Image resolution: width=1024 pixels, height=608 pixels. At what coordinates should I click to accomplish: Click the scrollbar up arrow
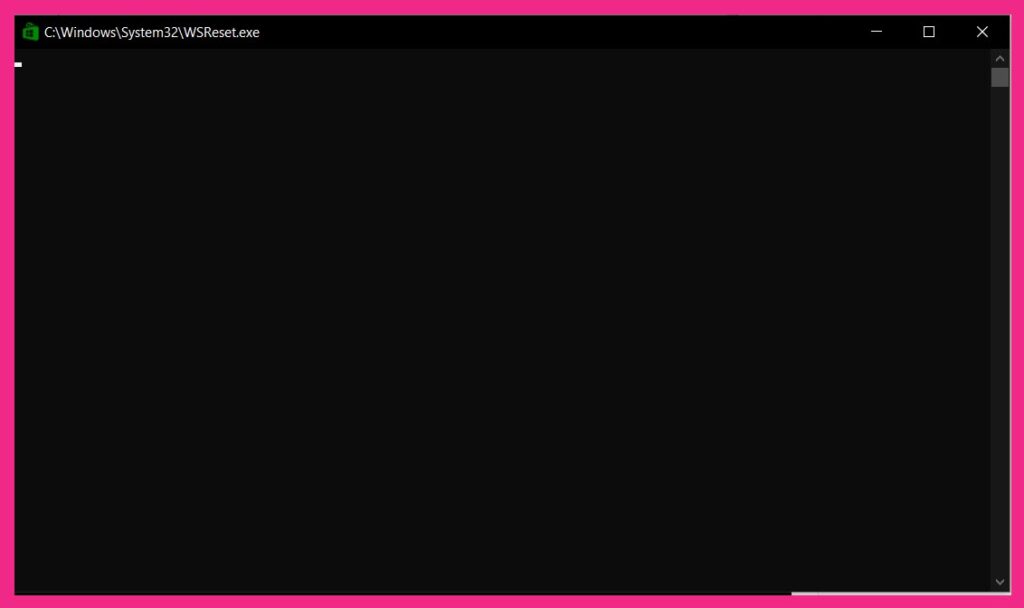[1000, 57]
